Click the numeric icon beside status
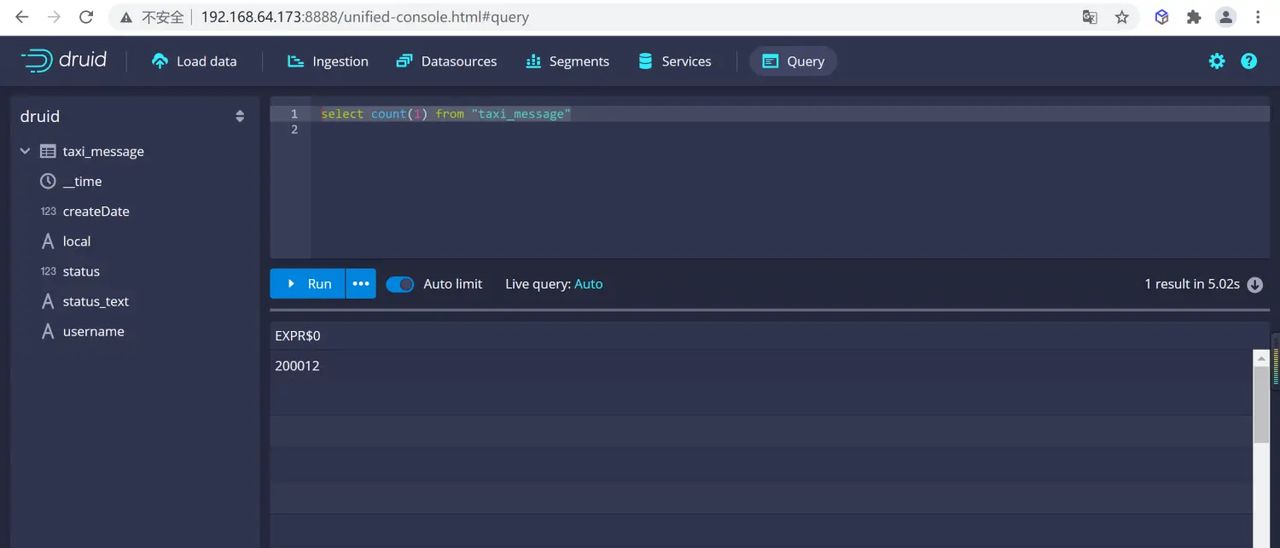Screen dimensions: 1280x548 (48, 271)
